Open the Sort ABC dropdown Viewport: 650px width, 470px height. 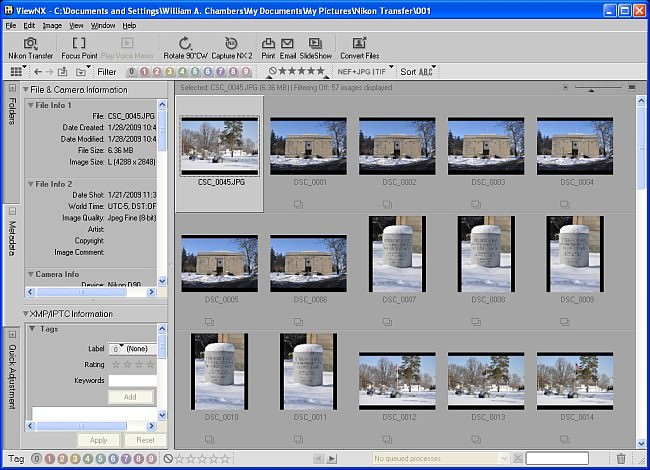[420, 72]
